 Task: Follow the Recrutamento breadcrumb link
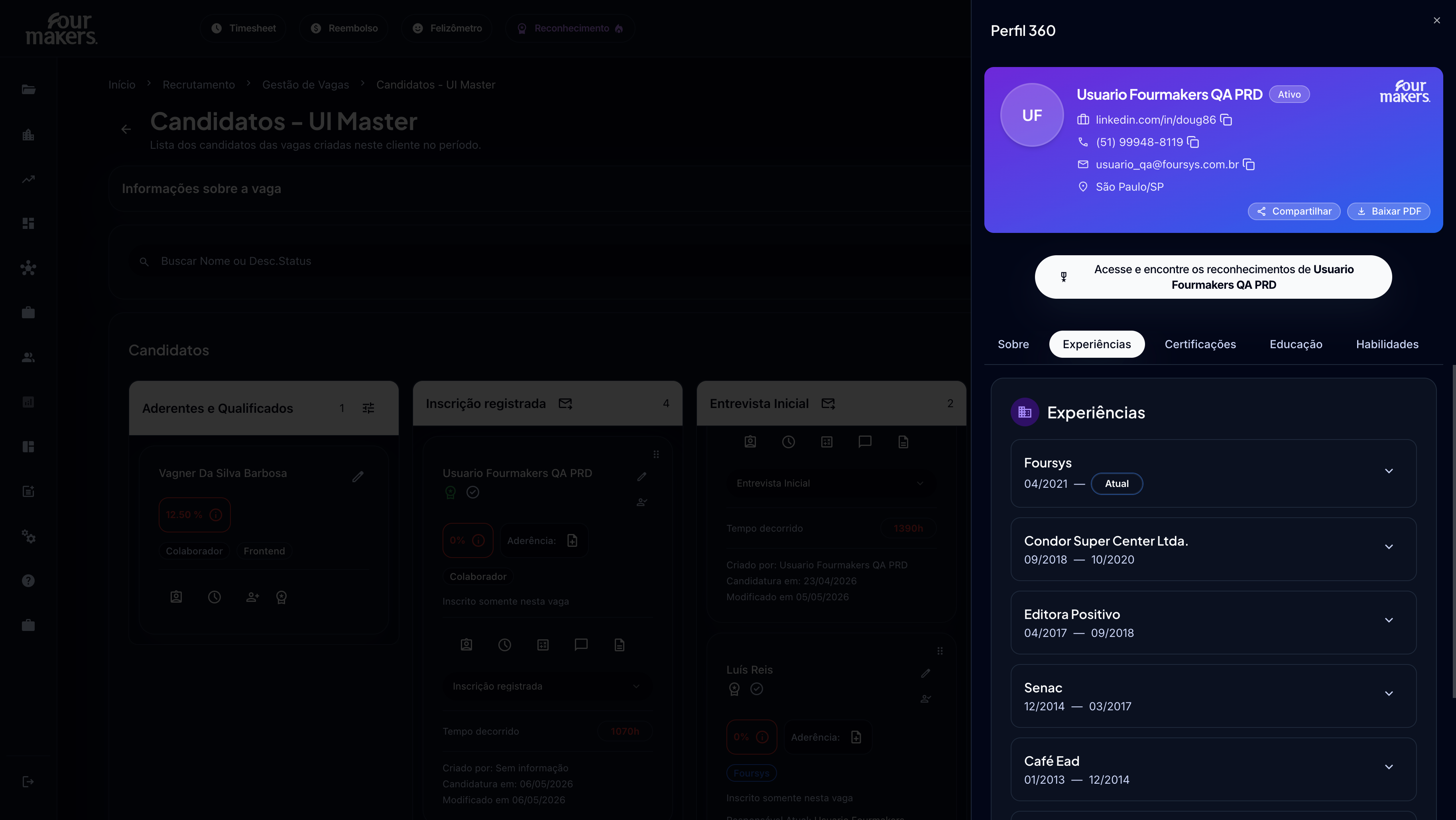pos(199,85)
